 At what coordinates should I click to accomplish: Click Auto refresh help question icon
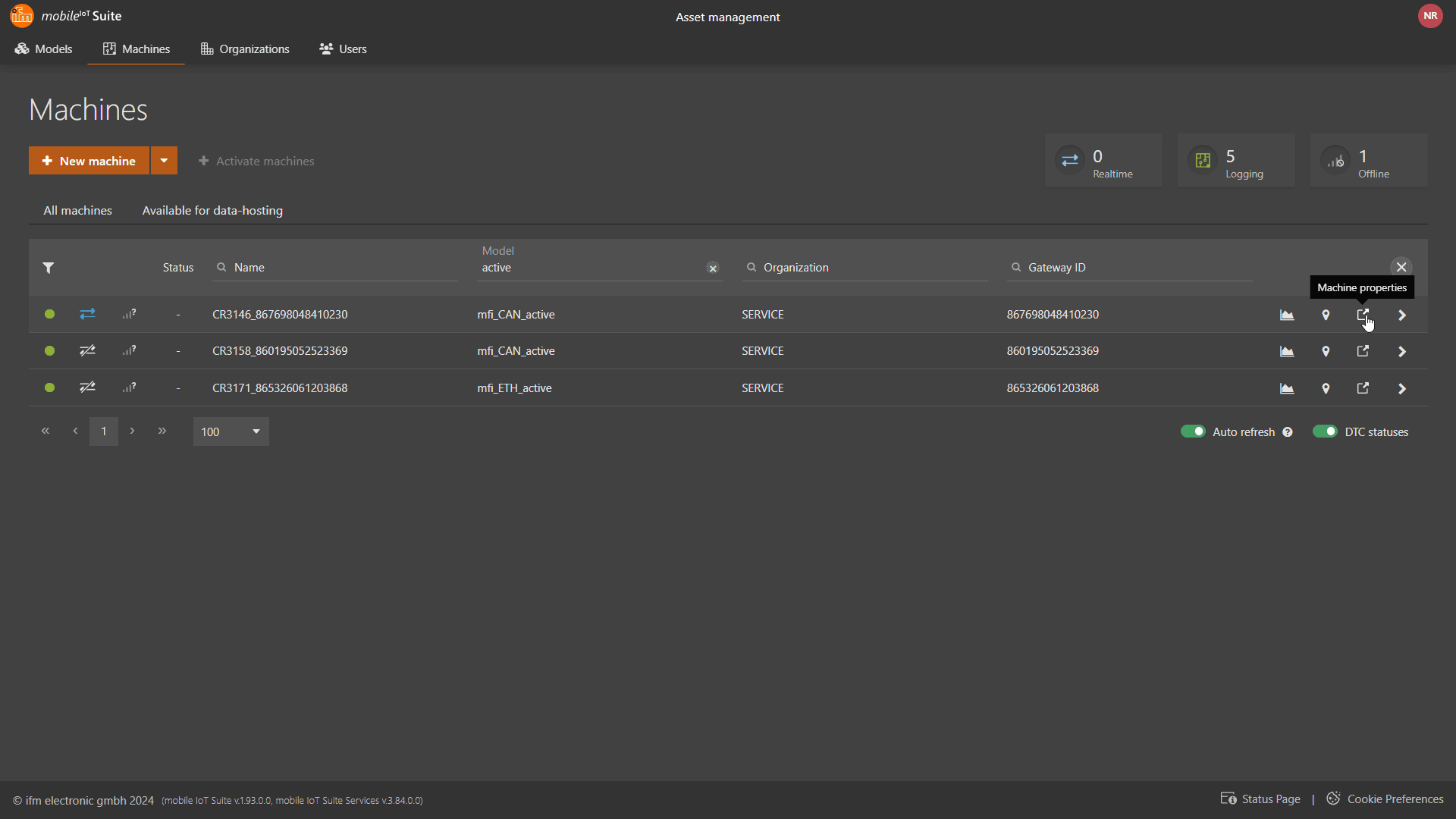(1288, 432)
